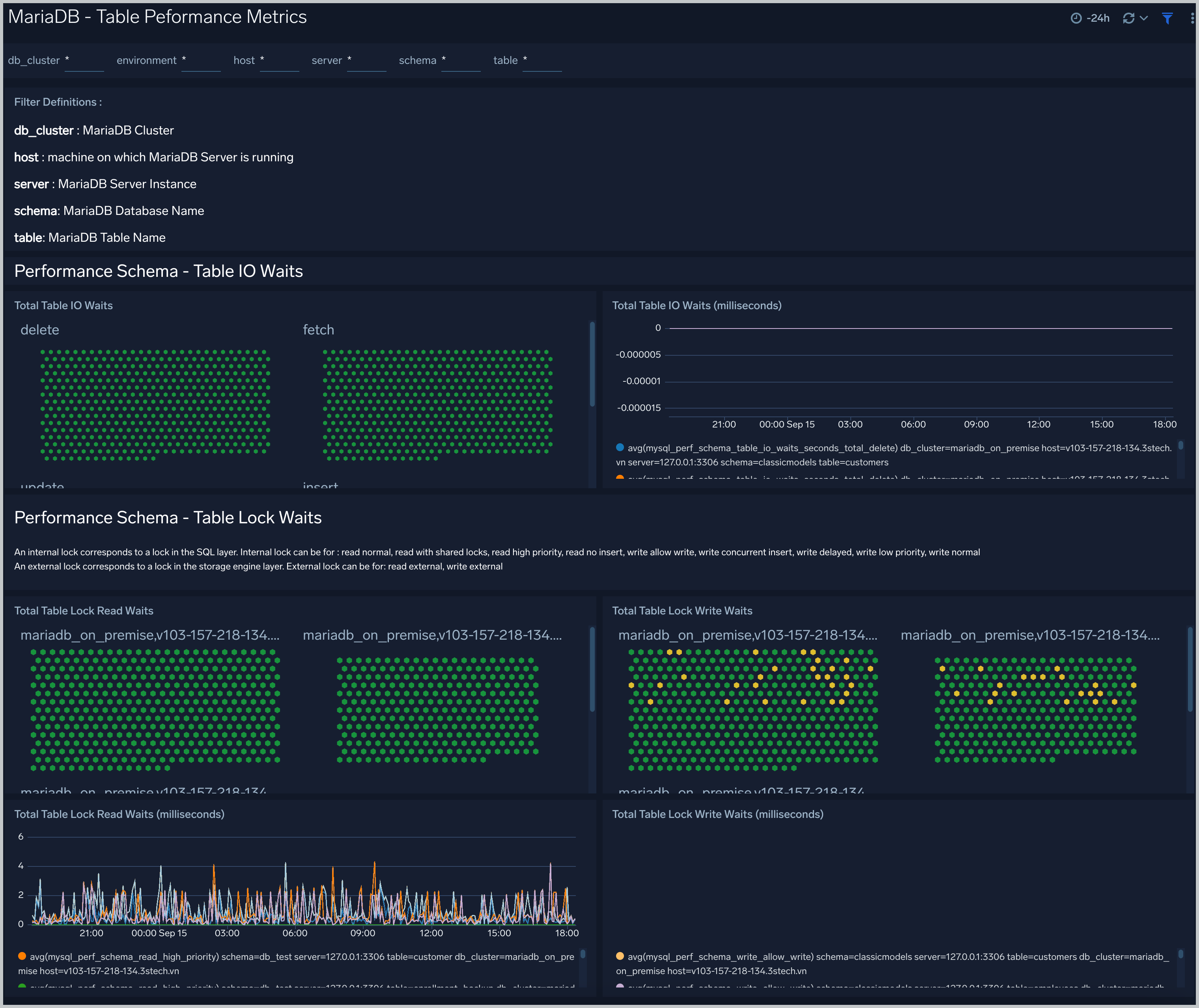Click the 'db_cluster : MariaDB Cluster' definition line
1199x1008 pixels.
click(x=94, y=130)
